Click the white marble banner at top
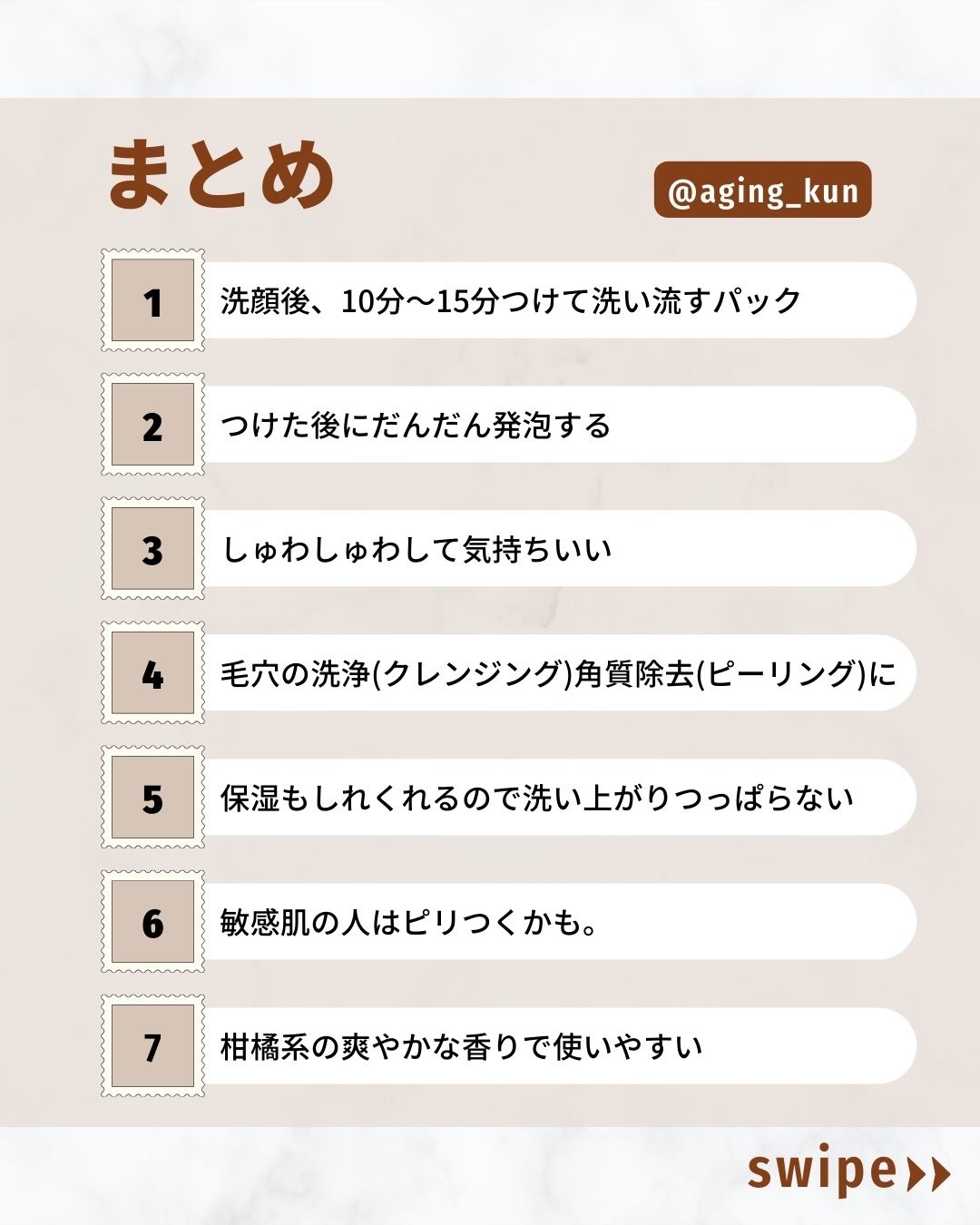Screen dimensions: 980x1225 (490, 47)
